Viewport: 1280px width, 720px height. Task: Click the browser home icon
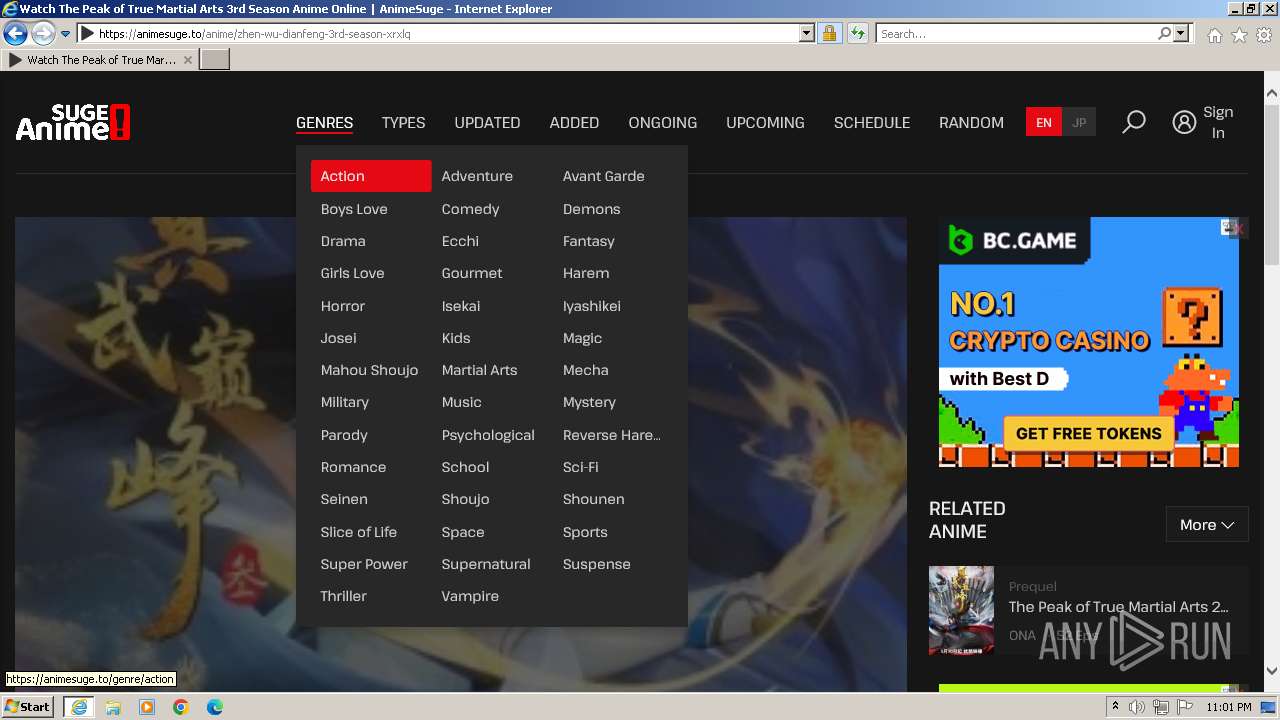coord(1214,34)
